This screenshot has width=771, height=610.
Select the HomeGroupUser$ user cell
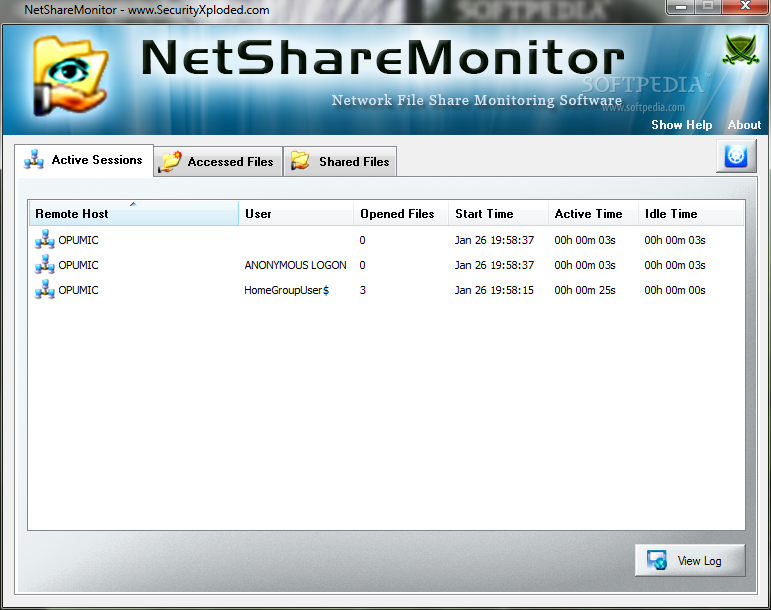pyautogui.click(x=286, y=290)
